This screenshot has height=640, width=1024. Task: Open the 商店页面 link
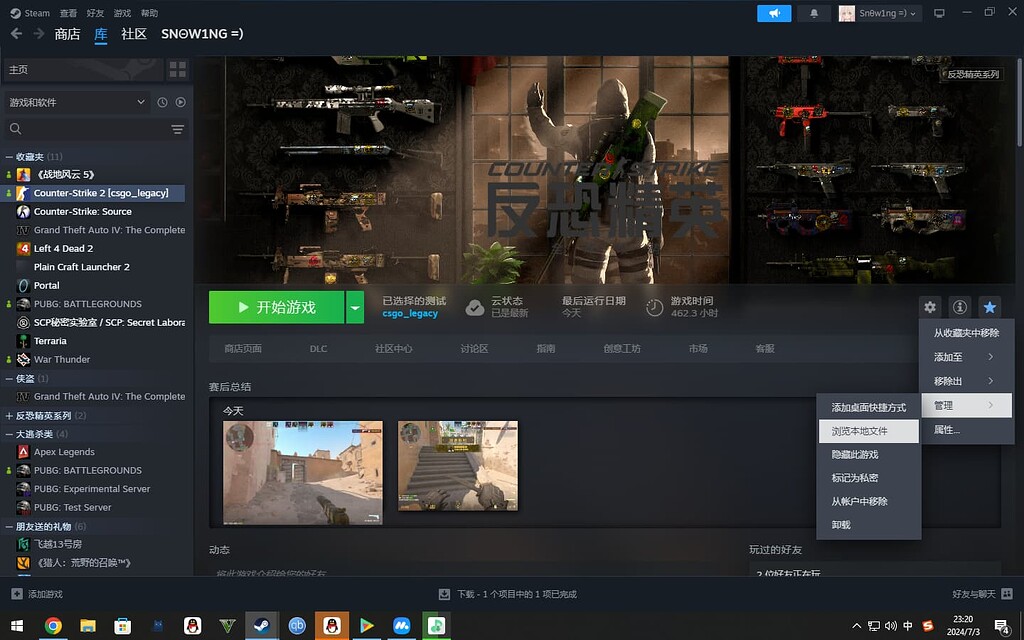tap(243, 349)
